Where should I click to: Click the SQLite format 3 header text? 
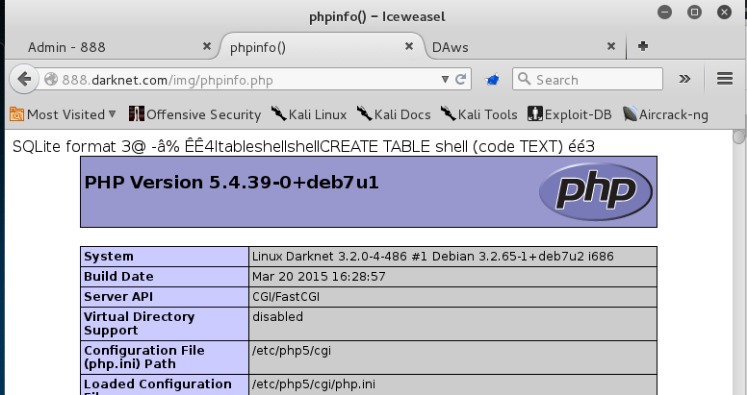point(303,146)
